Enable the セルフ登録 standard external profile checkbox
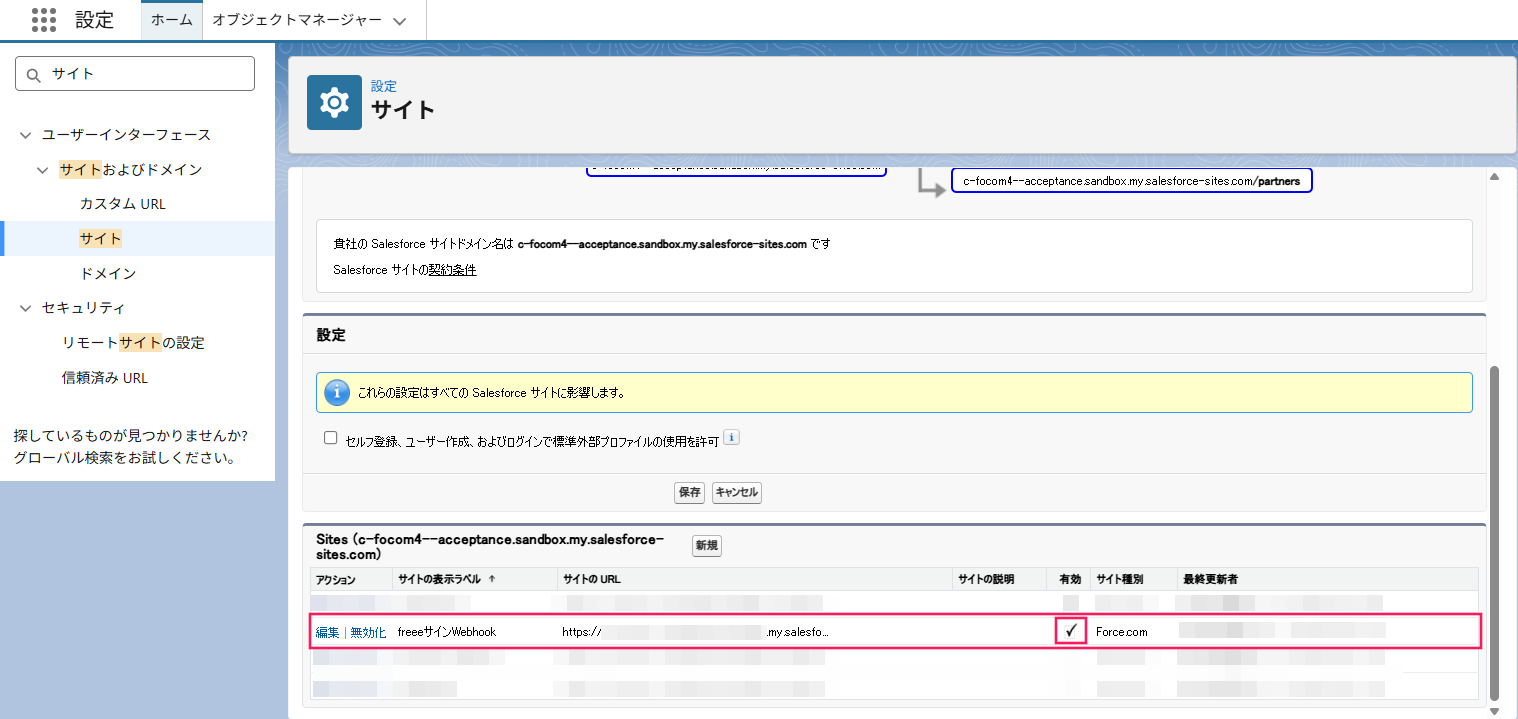Viewport: 1518px width, 719px height. [330, 438]
